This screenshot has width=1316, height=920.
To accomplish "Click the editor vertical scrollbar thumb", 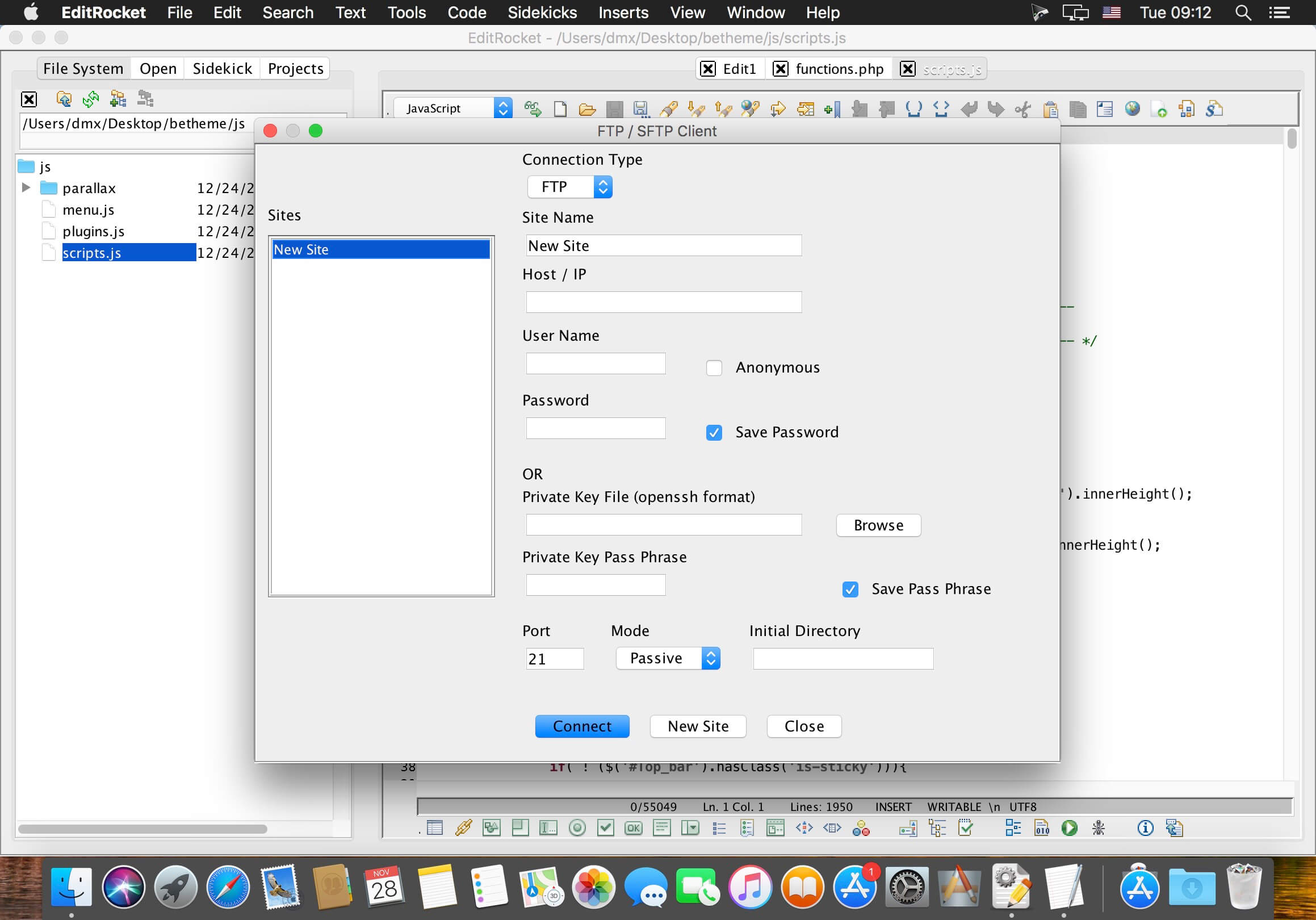I will tap(1292, 139).
